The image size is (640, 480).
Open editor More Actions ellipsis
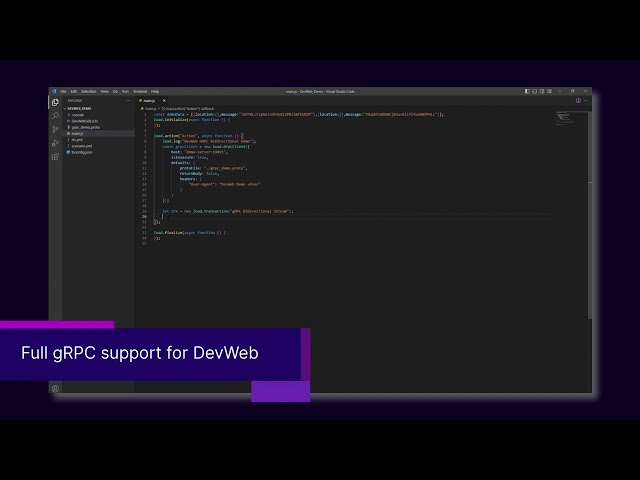585,100
